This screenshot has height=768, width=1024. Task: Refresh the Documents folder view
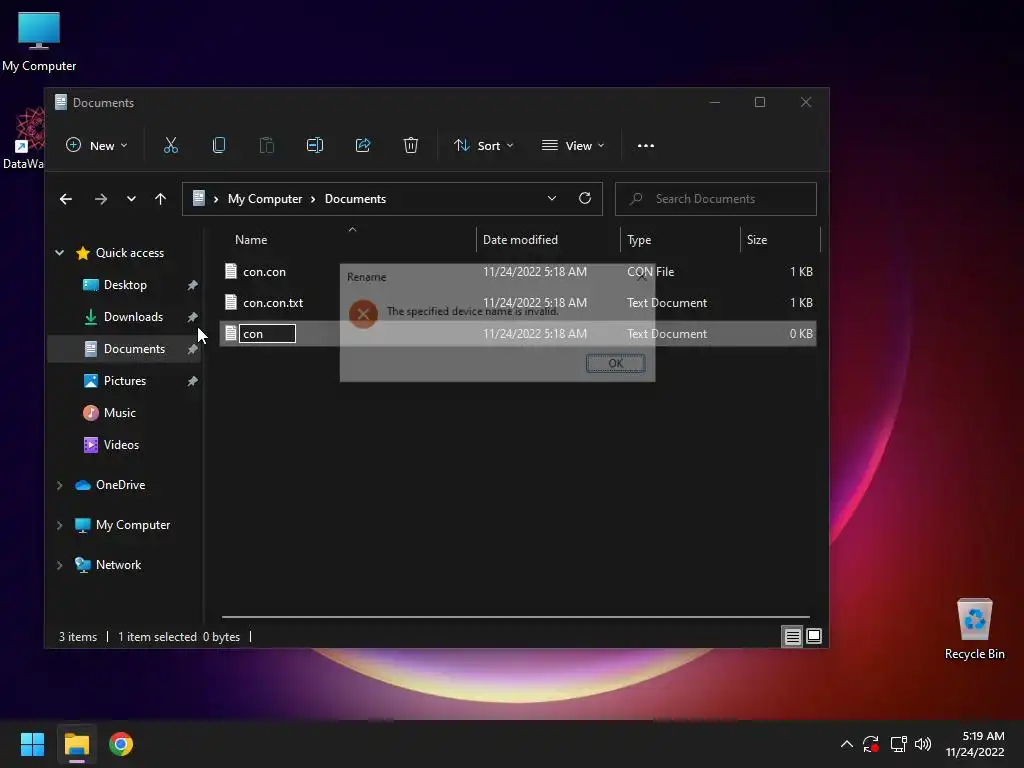point(584,198)
